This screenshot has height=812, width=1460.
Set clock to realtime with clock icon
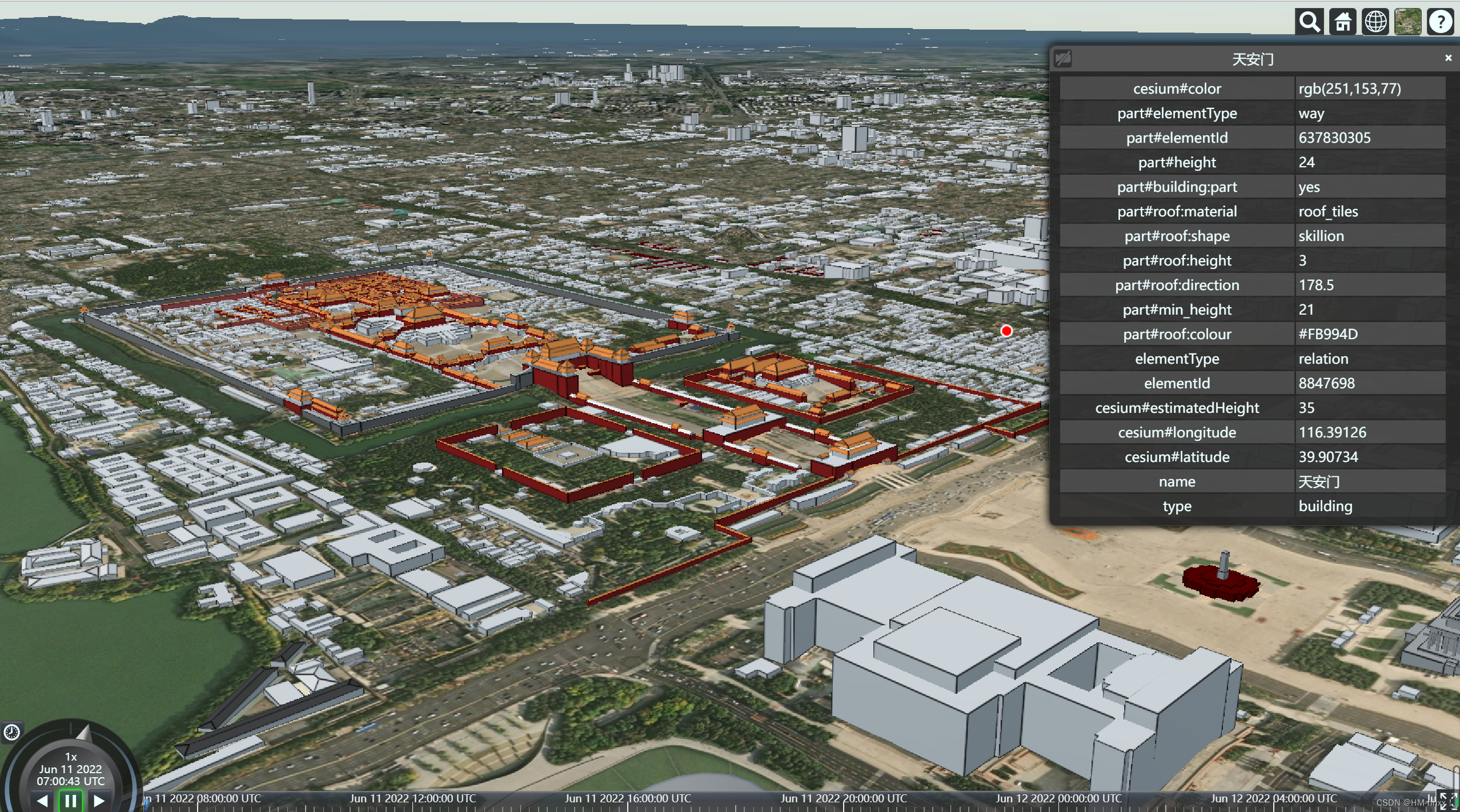12,733
